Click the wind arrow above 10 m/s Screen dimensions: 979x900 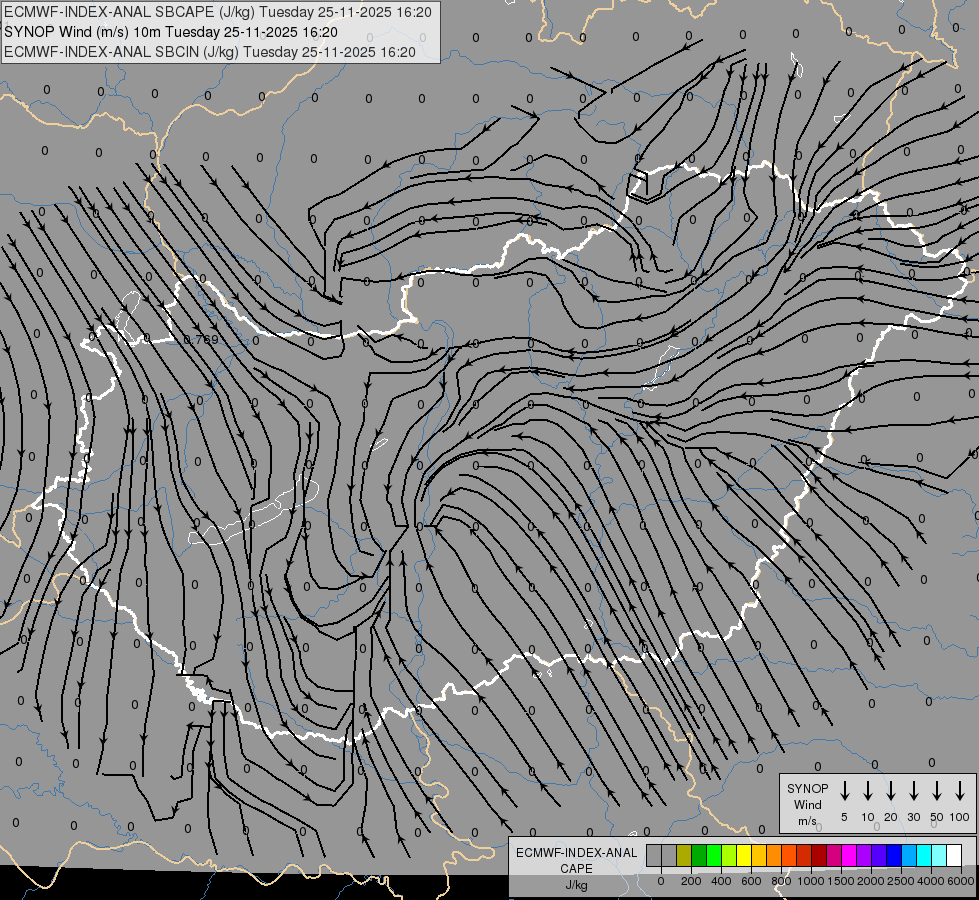[868, 791]
